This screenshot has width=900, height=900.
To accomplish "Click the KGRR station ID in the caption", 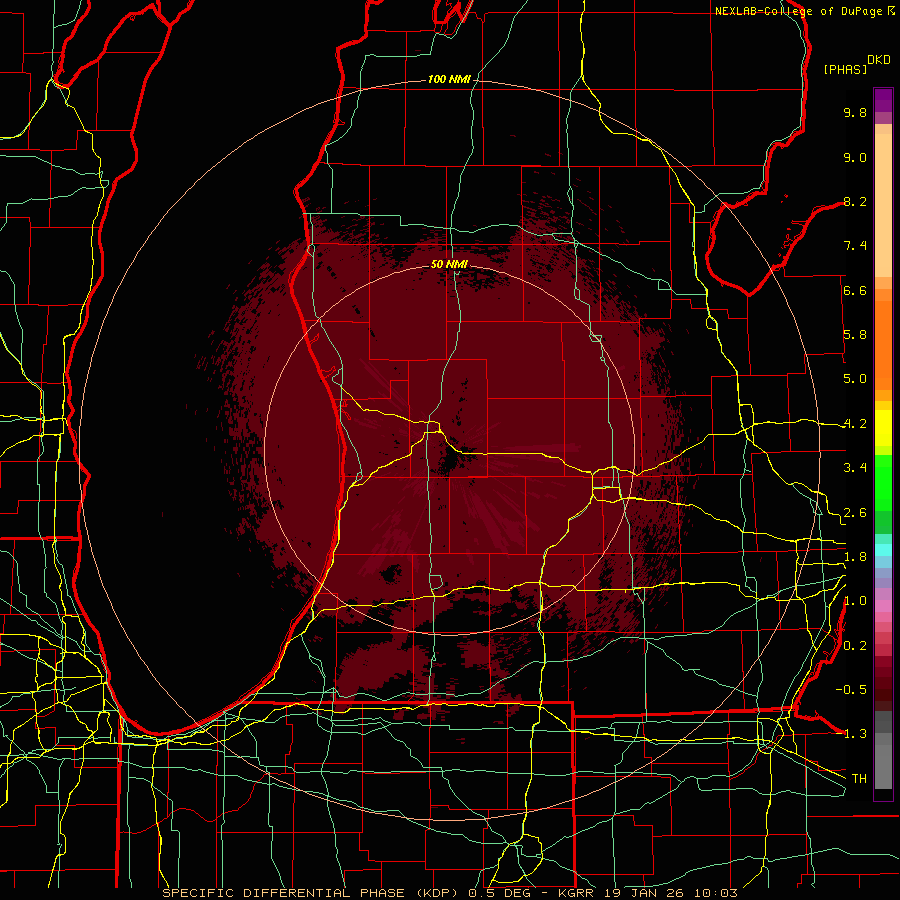I will pyautogui.click(x=578, y=893).
